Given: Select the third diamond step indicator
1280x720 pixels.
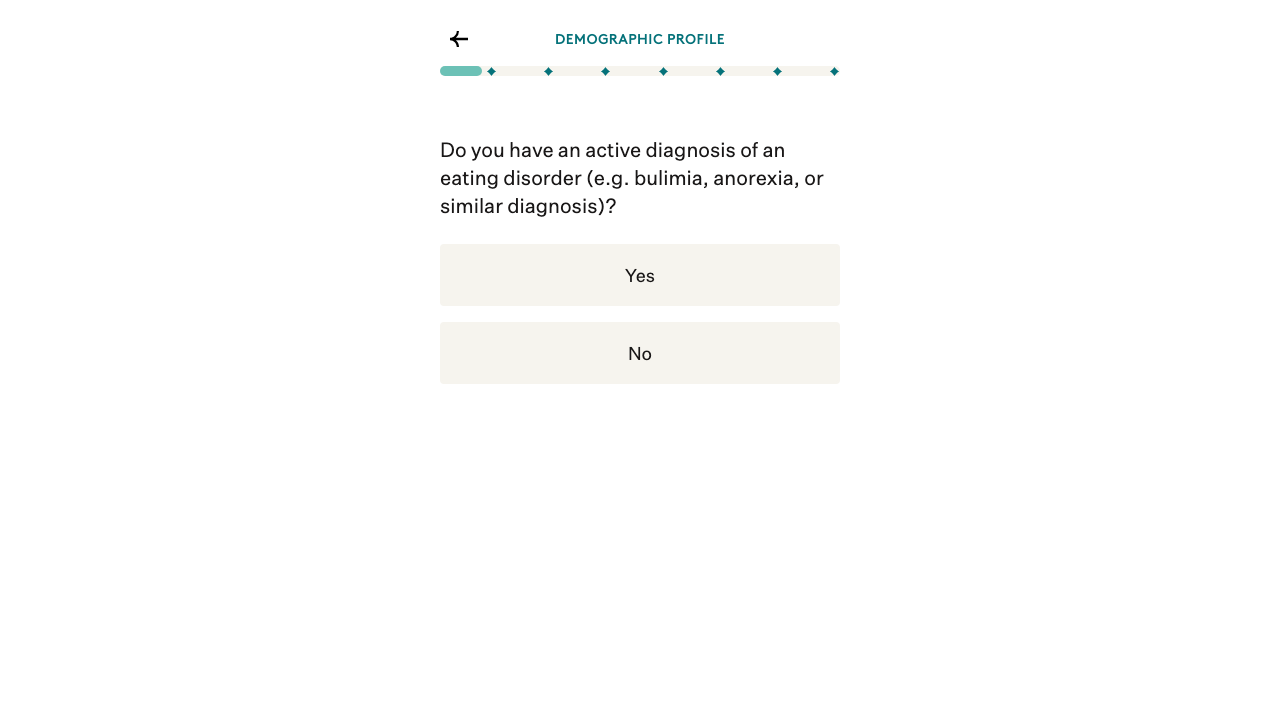Looking at the screenshot, I should [605, 71].
